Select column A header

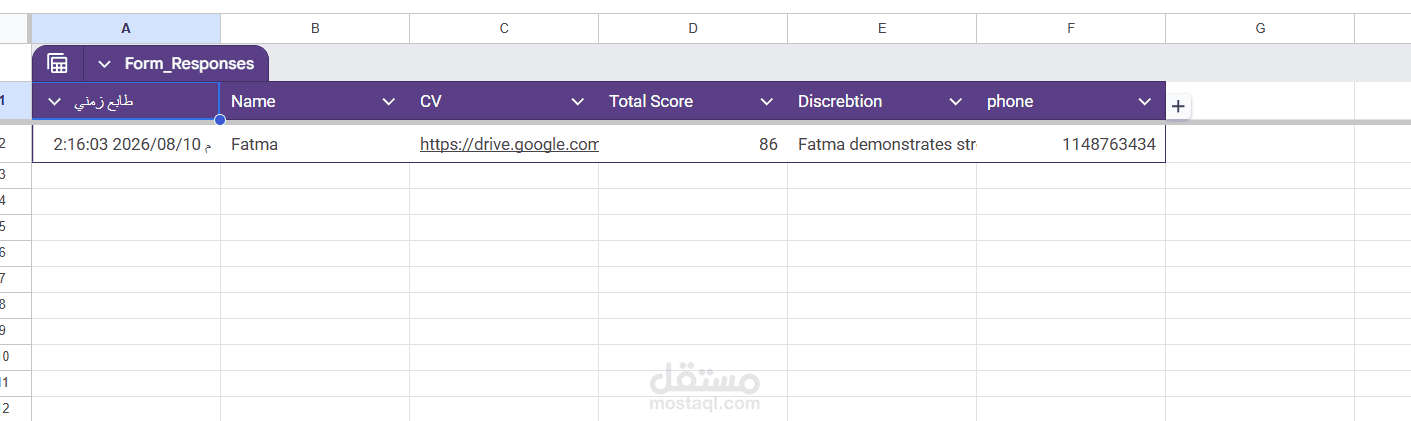tap(126, 29)
